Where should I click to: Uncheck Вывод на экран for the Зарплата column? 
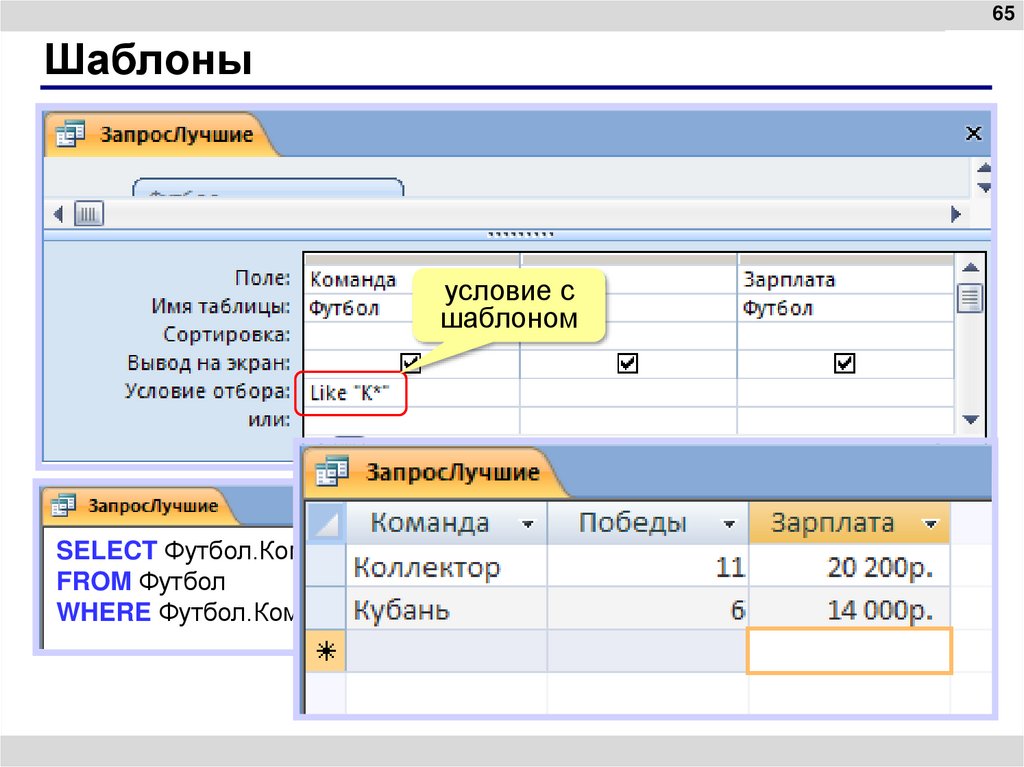pos(844,363)
